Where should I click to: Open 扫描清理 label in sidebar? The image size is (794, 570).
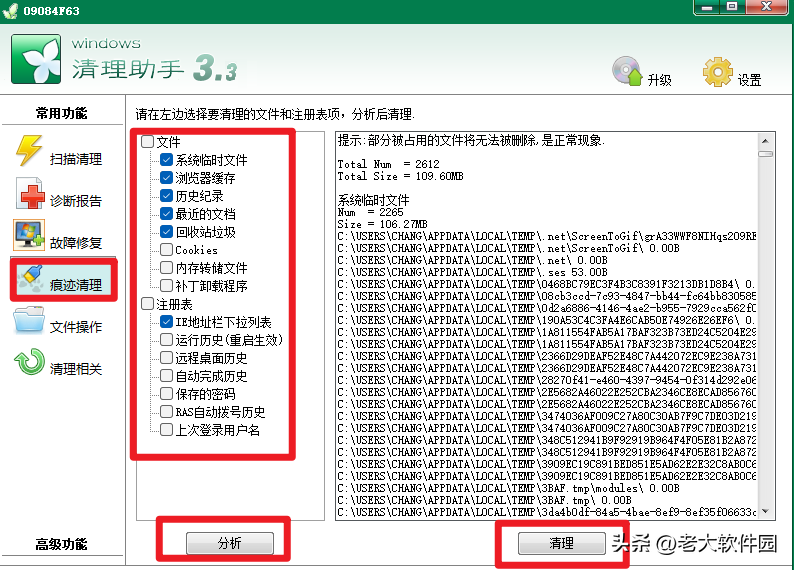coord(76,159)
